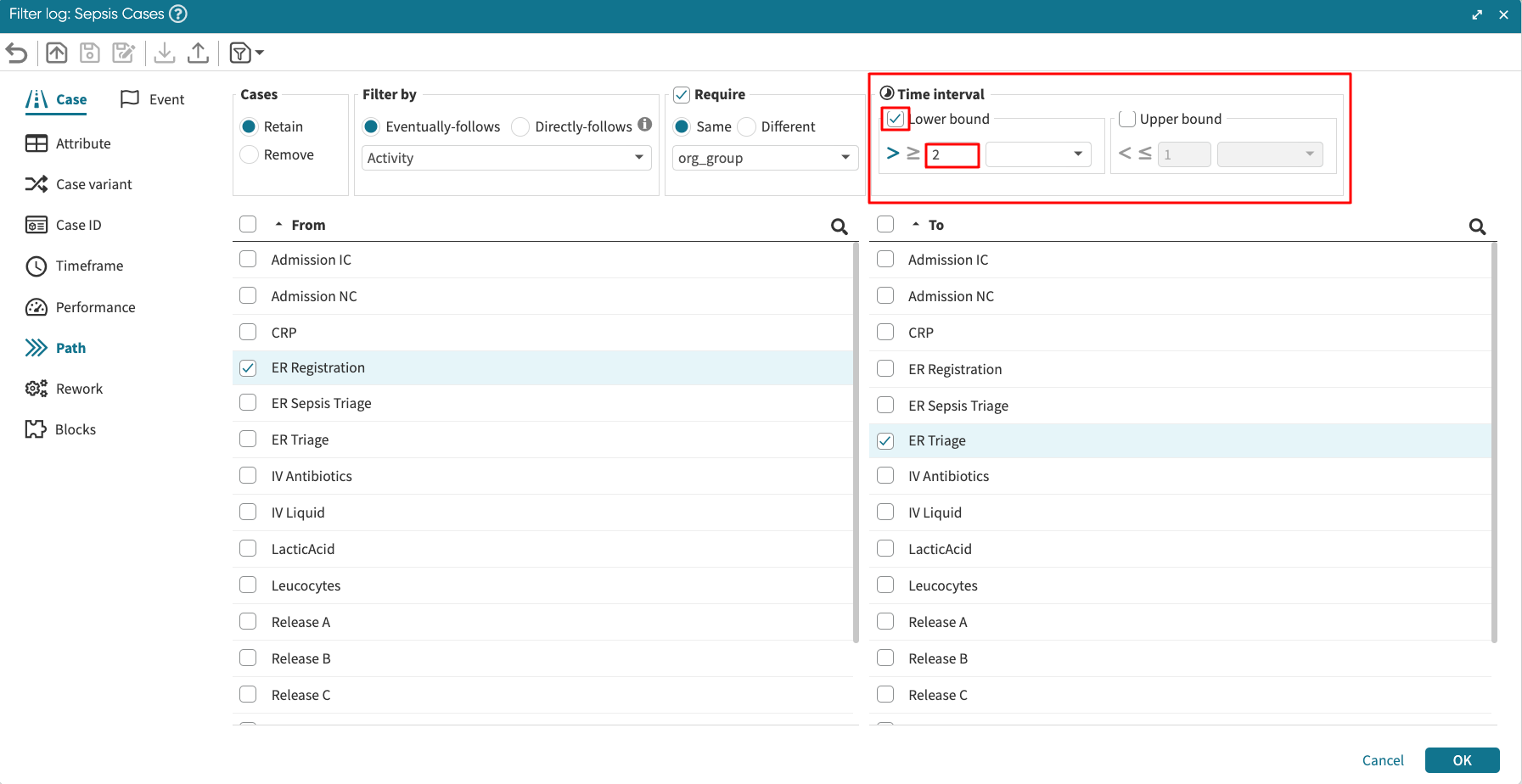Click in the lower bound value field

952,154
